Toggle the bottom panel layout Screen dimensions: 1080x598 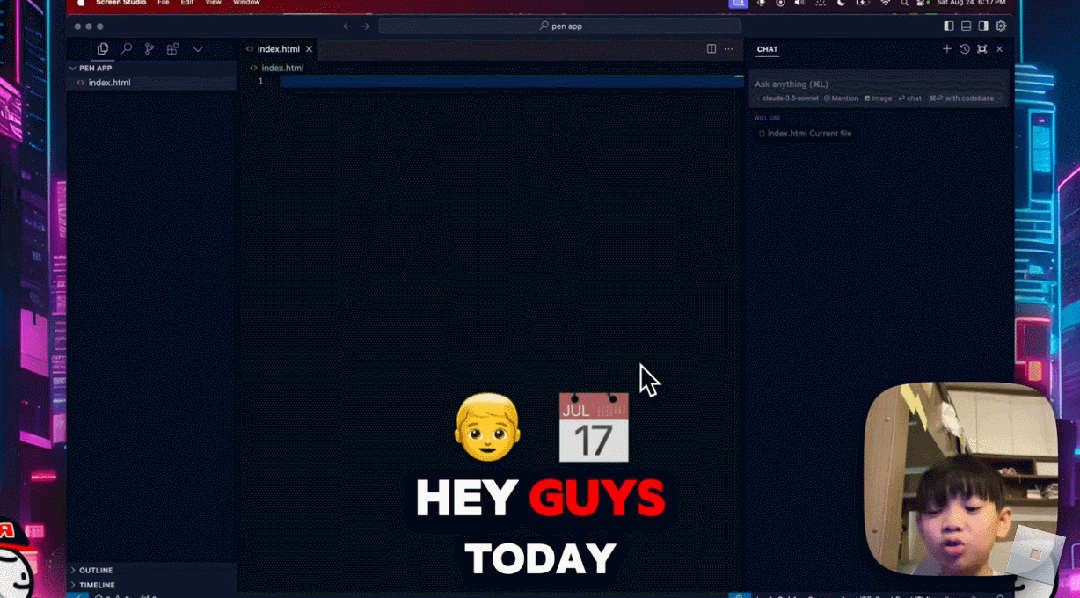966,26
